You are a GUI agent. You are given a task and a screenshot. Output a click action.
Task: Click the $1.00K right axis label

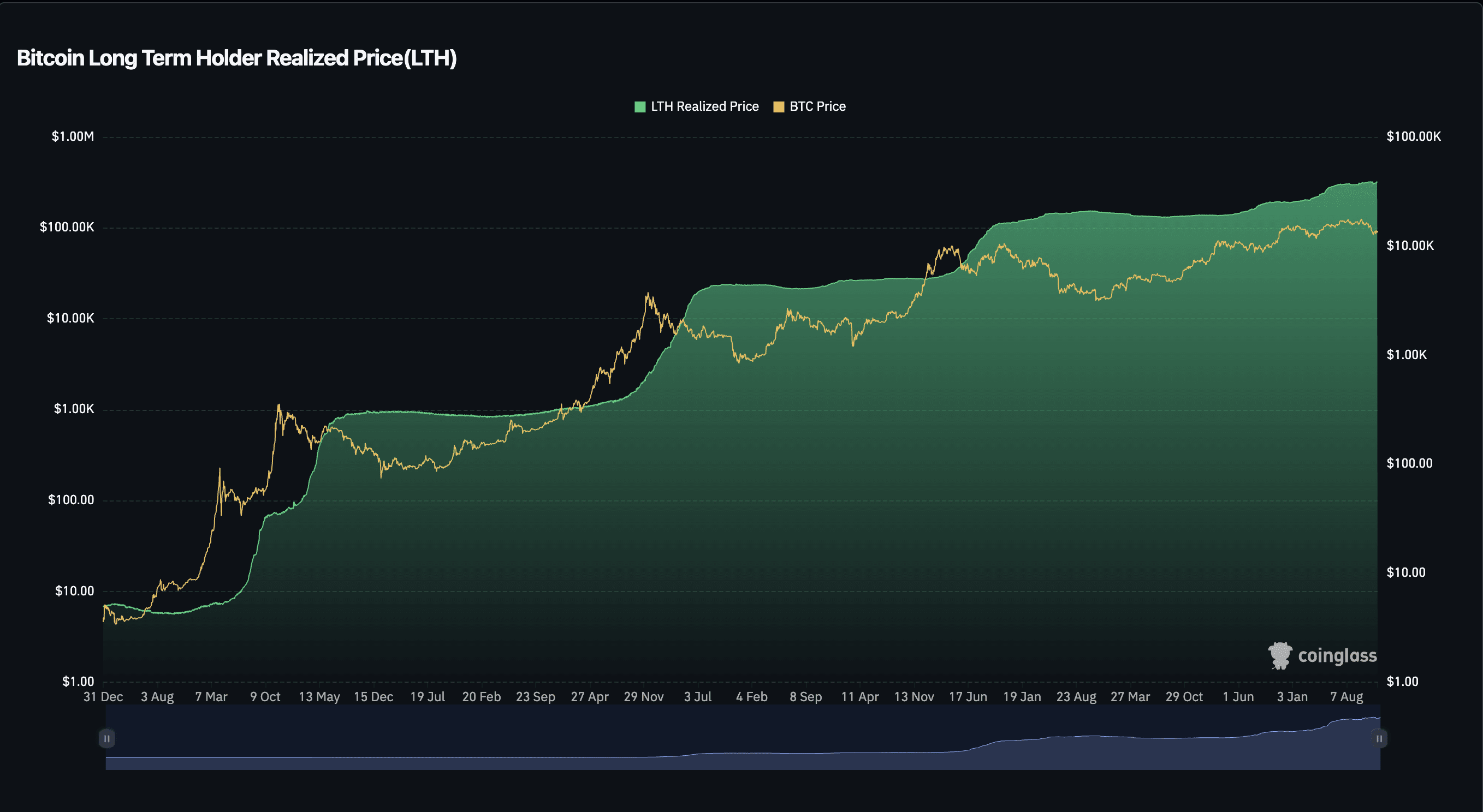pos(1407,355)
